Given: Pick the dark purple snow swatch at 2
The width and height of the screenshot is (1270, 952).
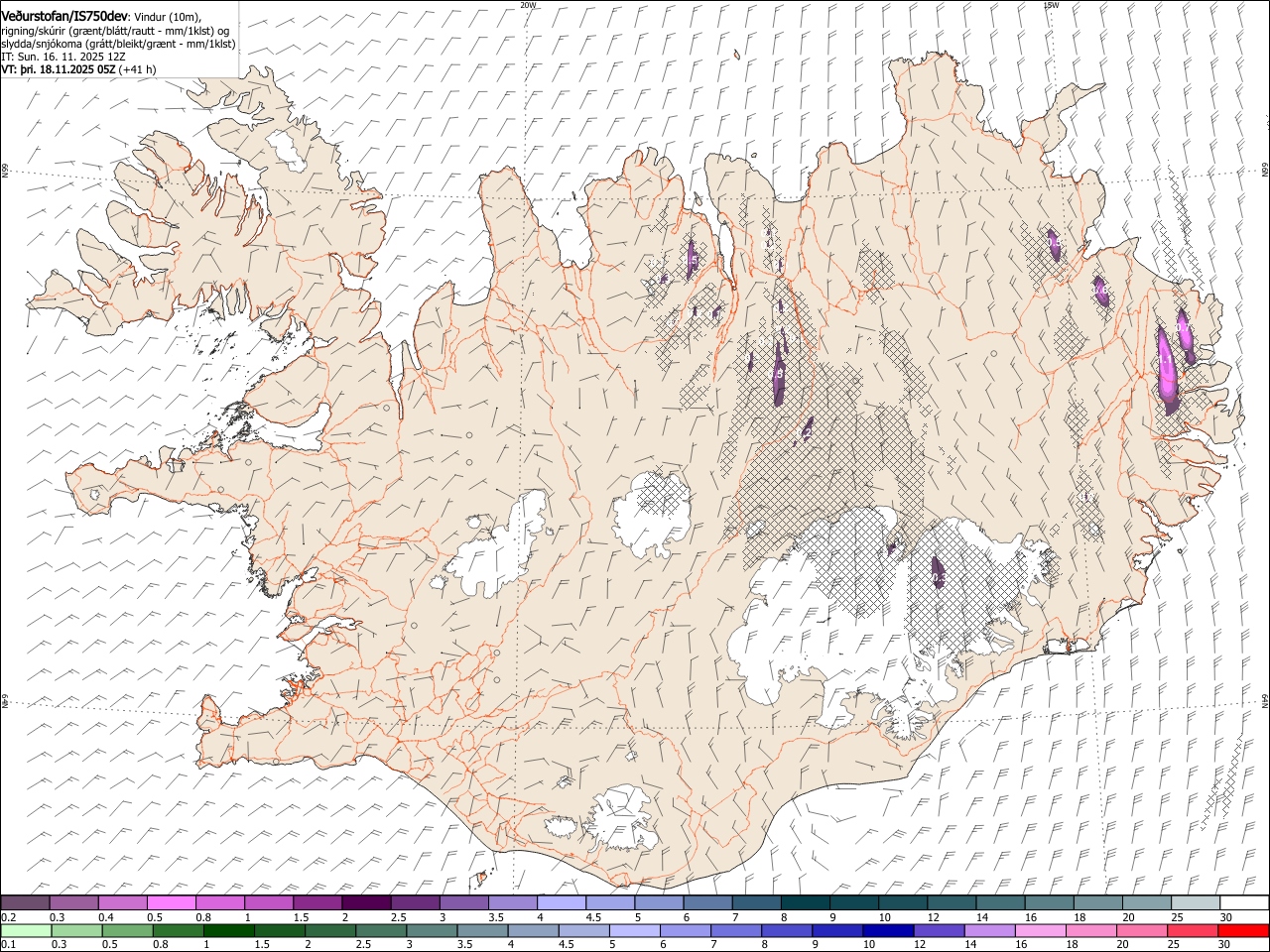Looking at the screenshot, I should (x=366, y=903).
